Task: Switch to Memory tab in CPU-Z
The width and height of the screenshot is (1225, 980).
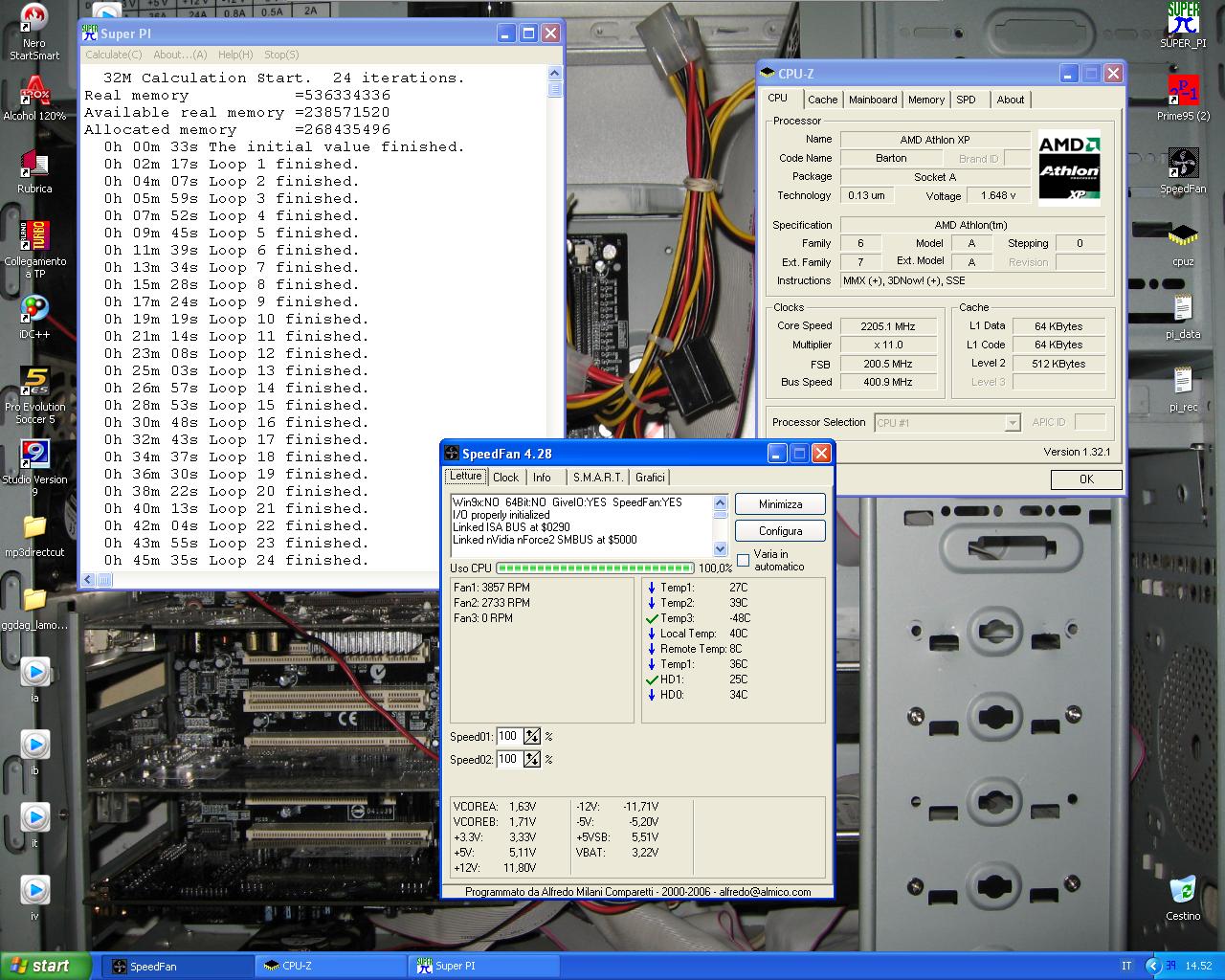Action: click(x=926, y=100)
